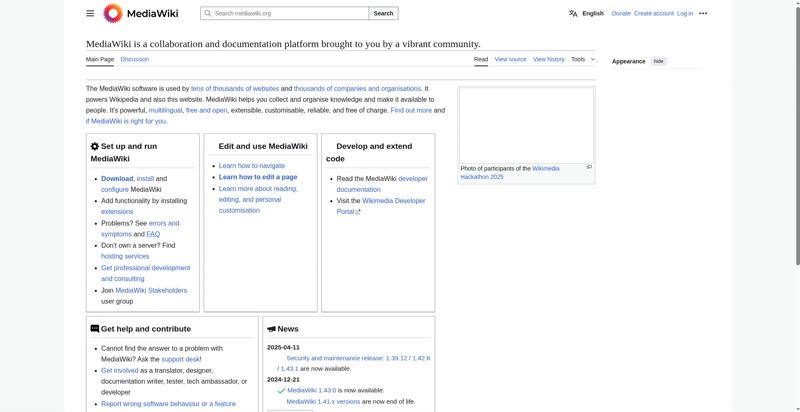The height and width of the screenshot is (412, 800).
Task: Open errors and symptoms link
Action: coord(140,228)
